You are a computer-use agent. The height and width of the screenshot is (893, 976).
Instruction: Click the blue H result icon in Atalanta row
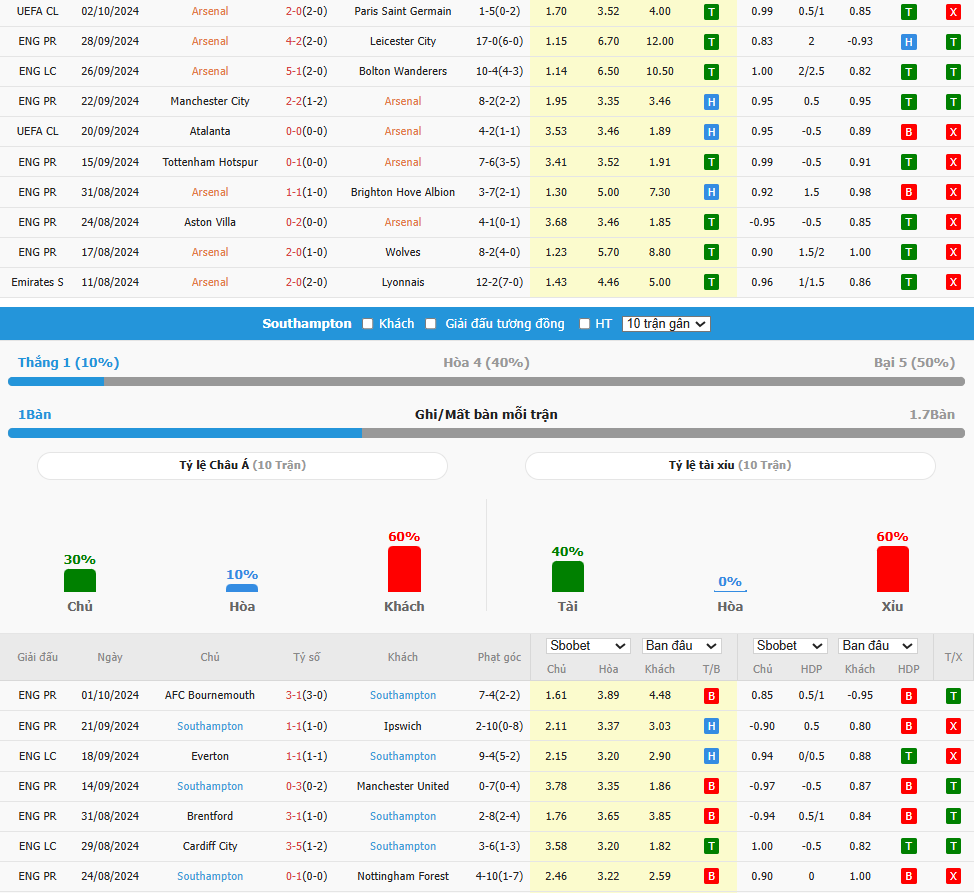click(x=711, y=132)
